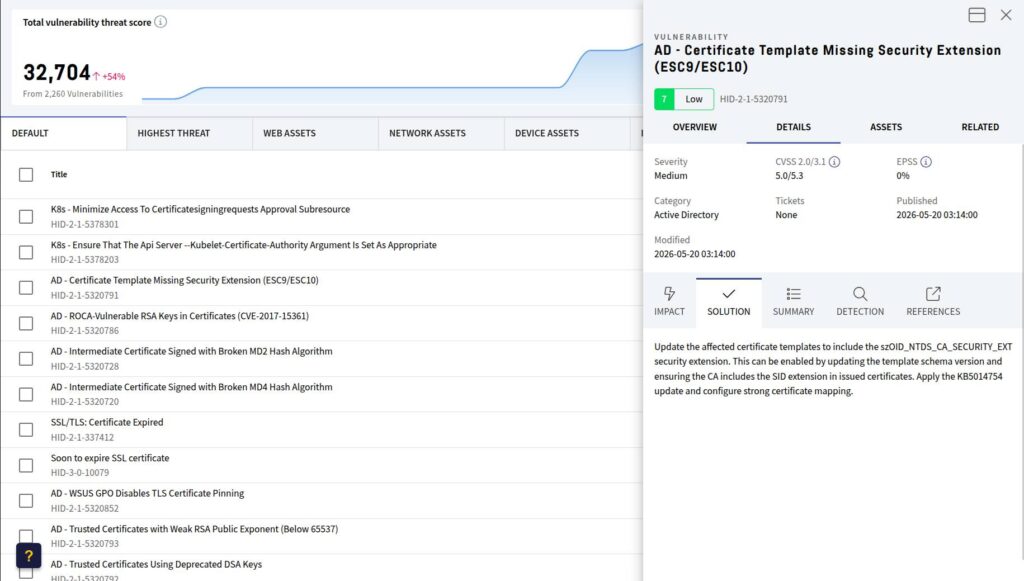
Task: Select the Solution checkmark icon
Action: click(729, 294)
